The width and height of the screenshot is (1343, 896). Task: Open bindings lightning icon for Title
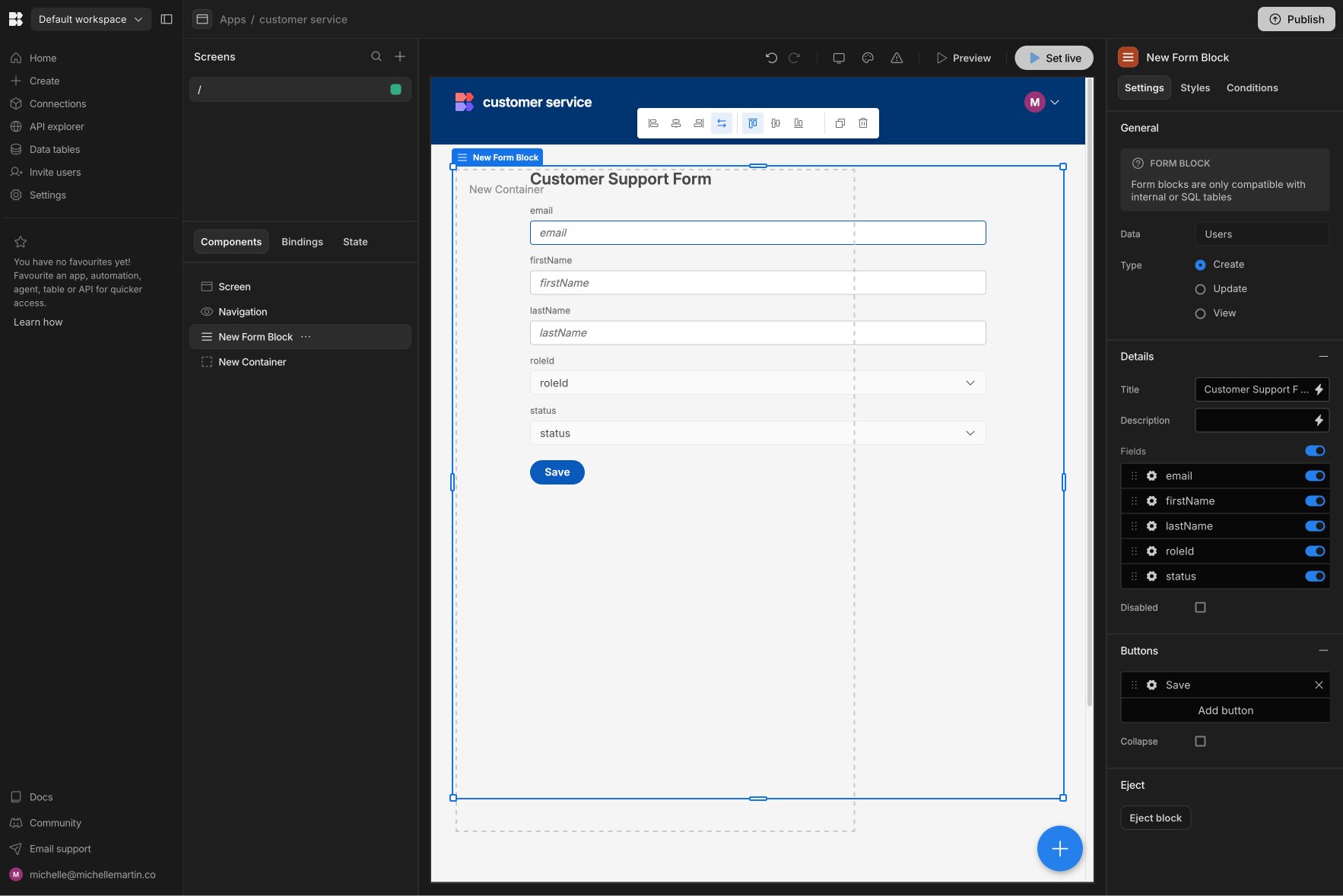[1319, 389]
